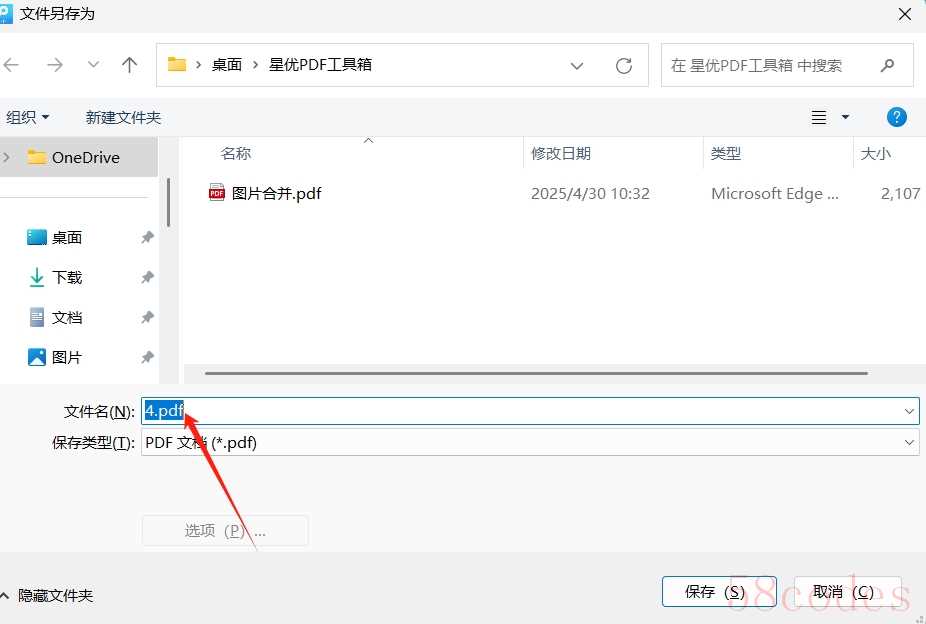Click the magnifier search icon

[x=887, y=66]
